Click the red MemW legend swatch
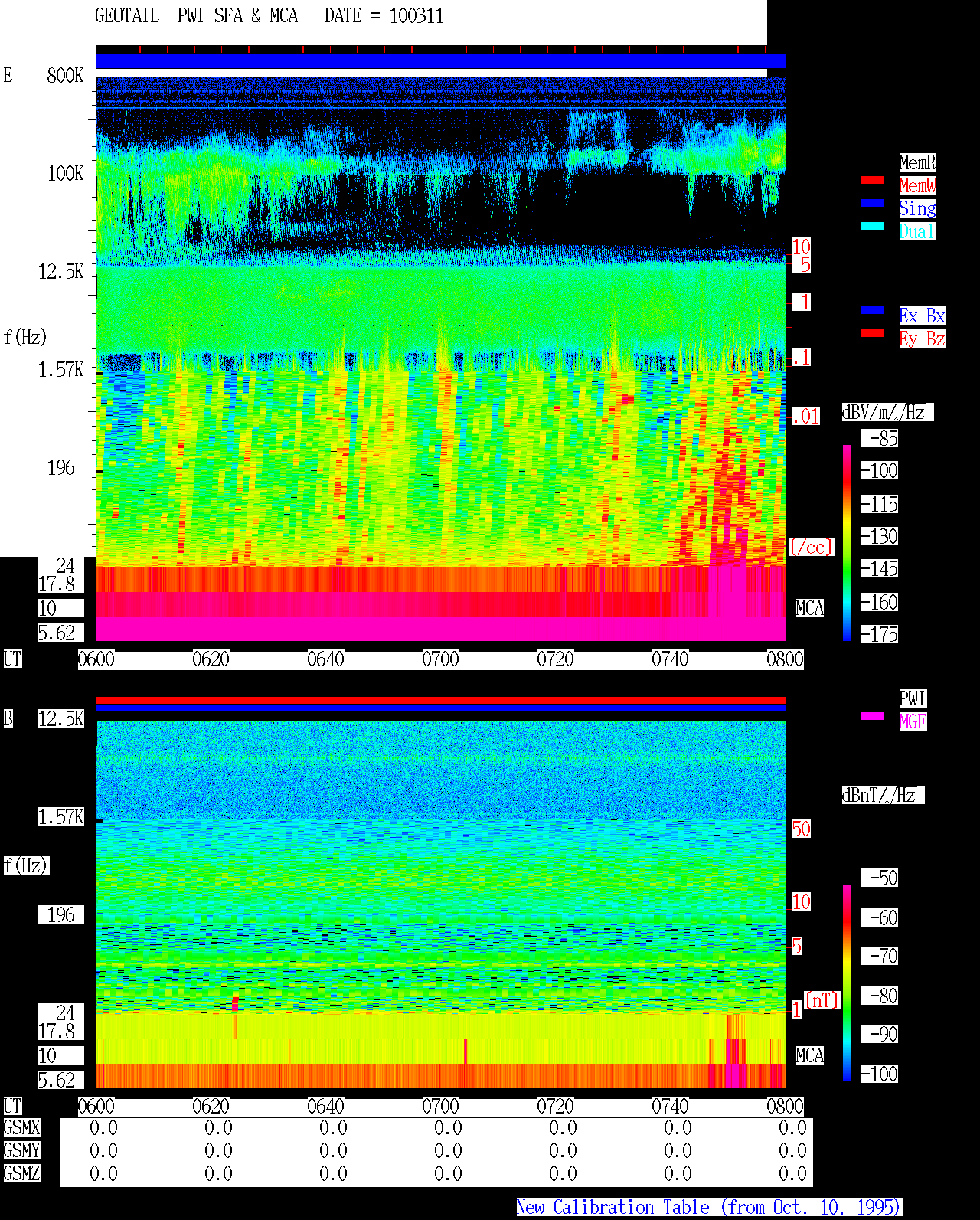Image resolution: width=980 pixels, height=1220 pixels. pos(873,180)
